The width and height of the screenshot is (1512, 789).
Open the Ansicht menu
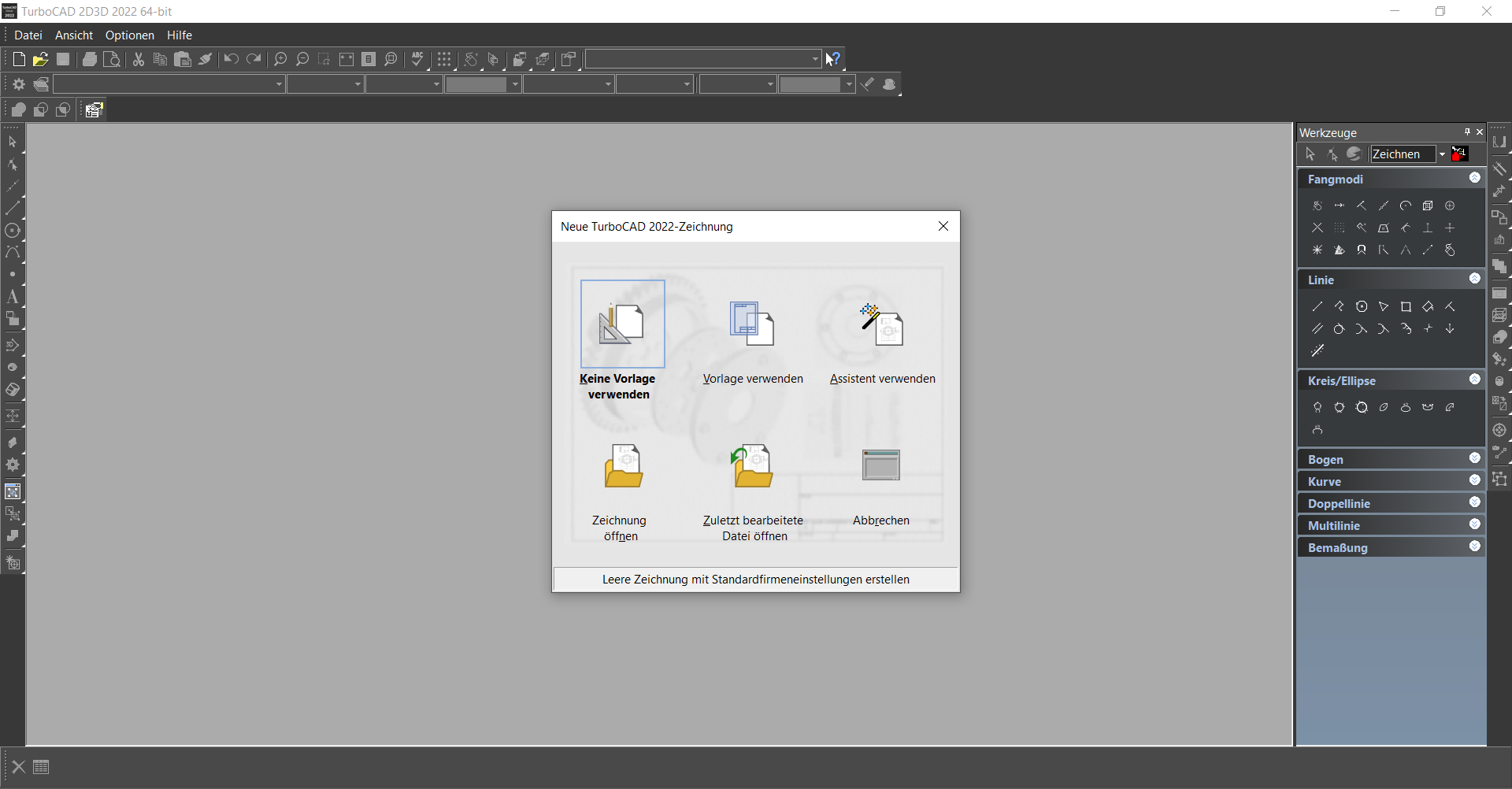coord(74,35)
